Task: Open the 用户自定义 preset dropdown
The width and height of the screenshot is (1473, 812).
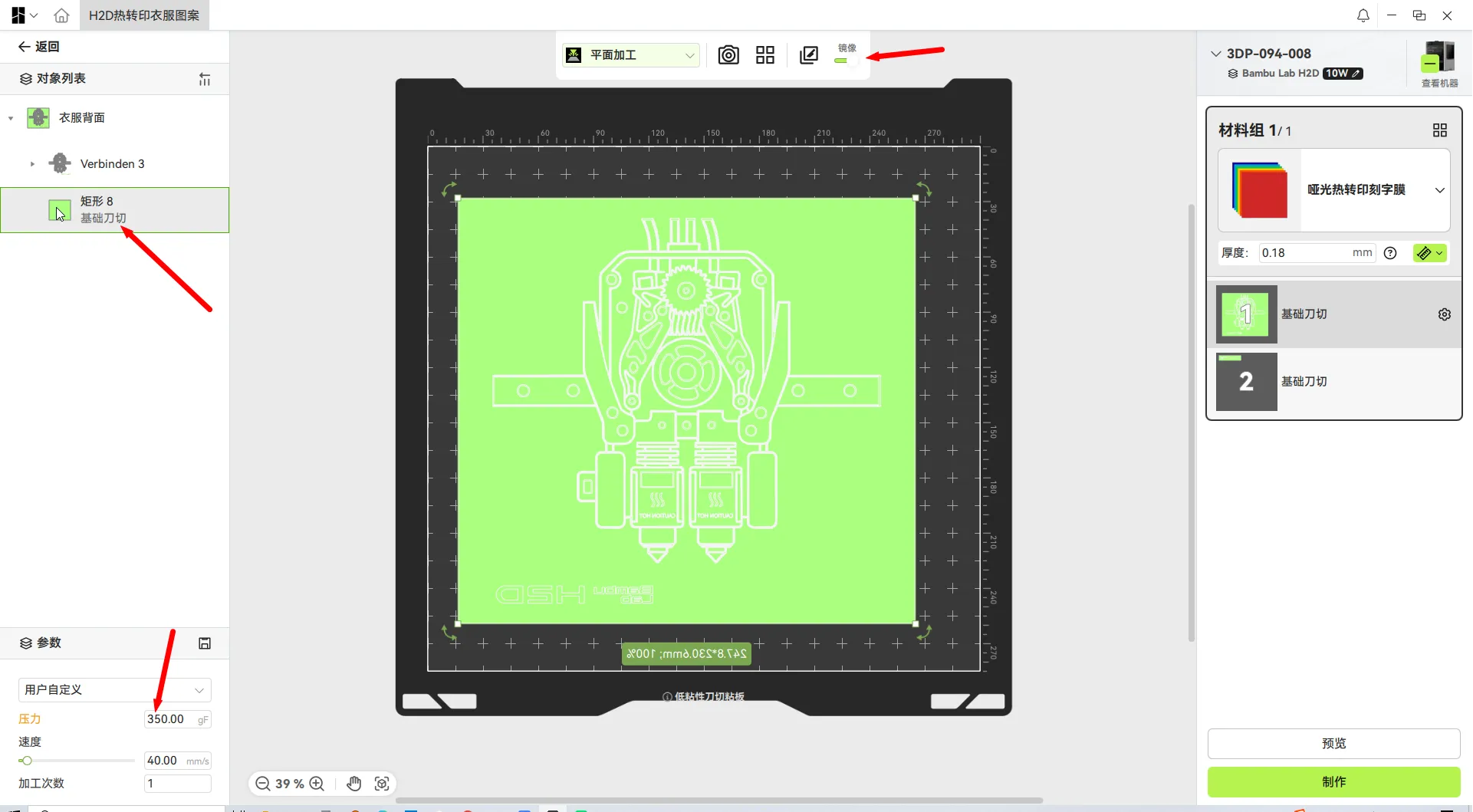Action: pyautogui.click(x=113, y=689)
